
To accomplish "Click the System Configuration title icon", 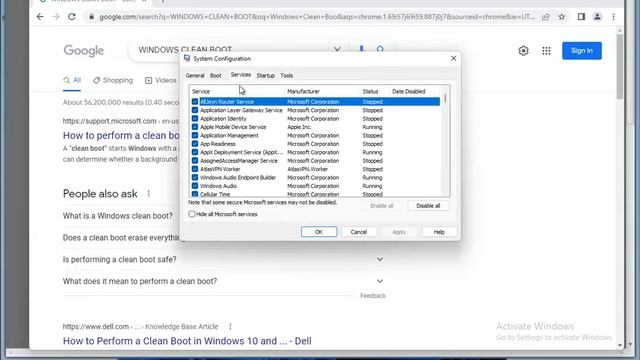I will (x=187, y=58).
